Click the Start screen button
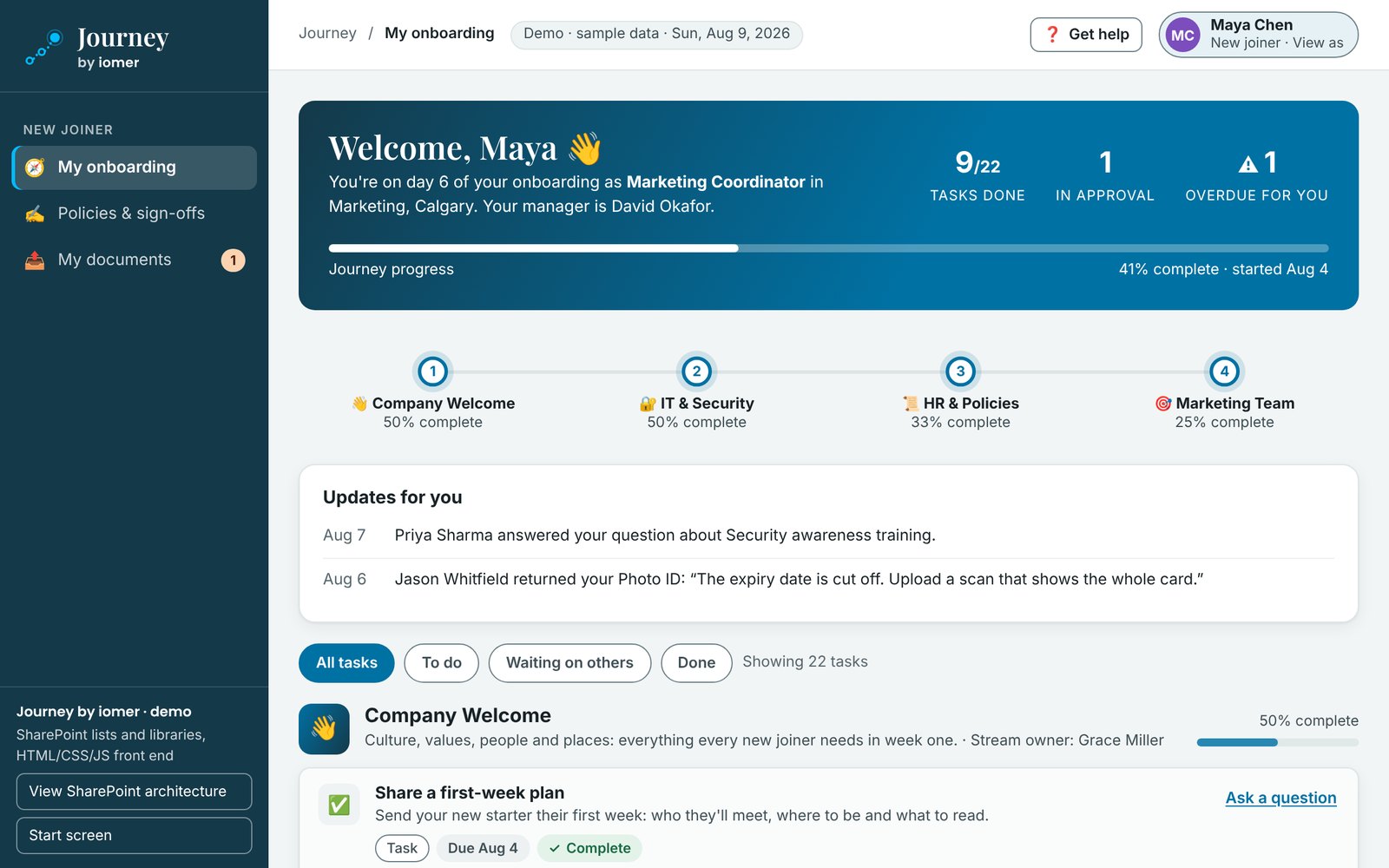1389x868 pixels. pos(135,836)
